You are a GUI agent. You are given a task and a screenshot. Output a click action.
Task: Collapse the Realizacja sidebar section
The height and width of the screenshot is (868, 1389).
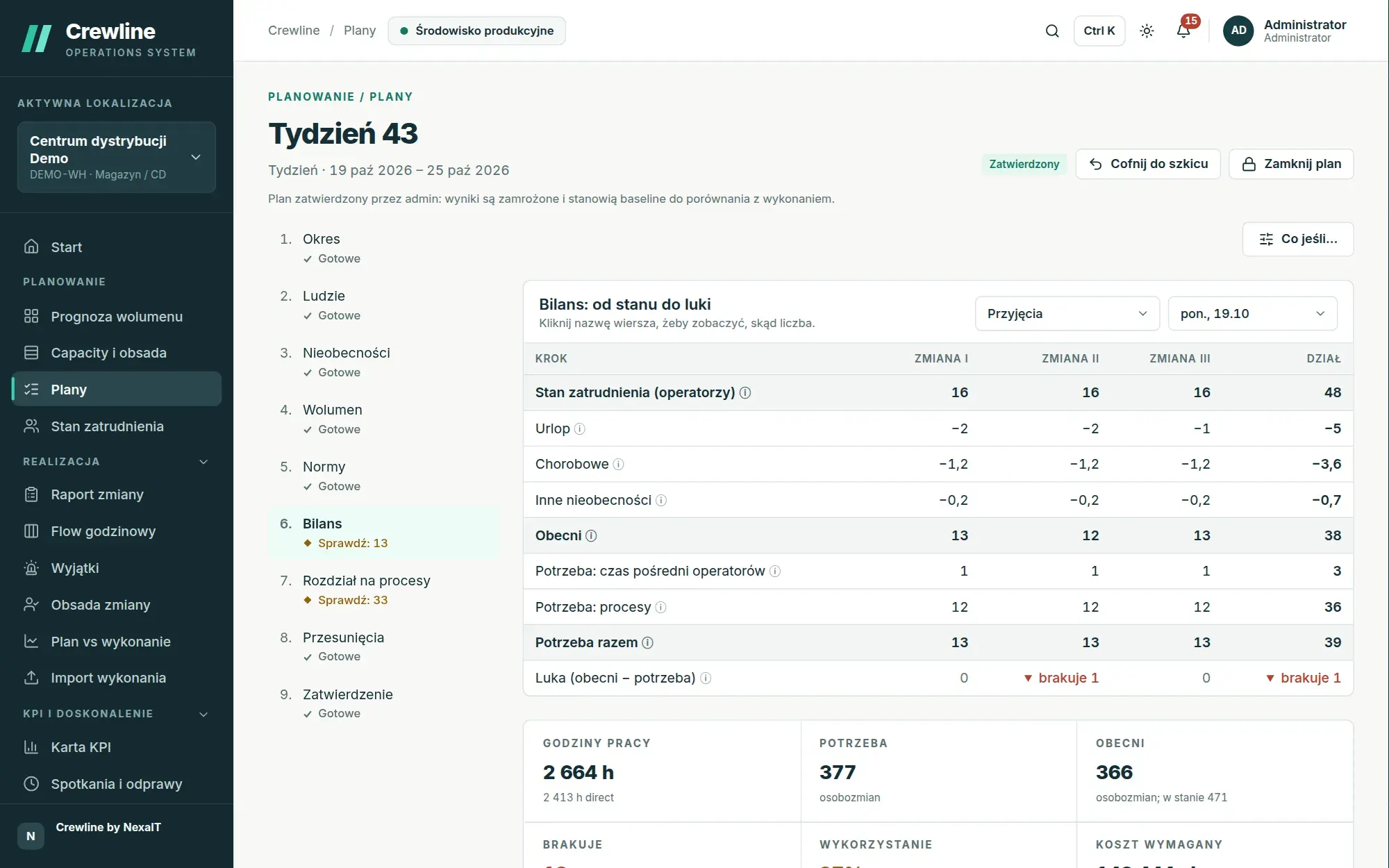pyautogui.click(x=203, y=462)
